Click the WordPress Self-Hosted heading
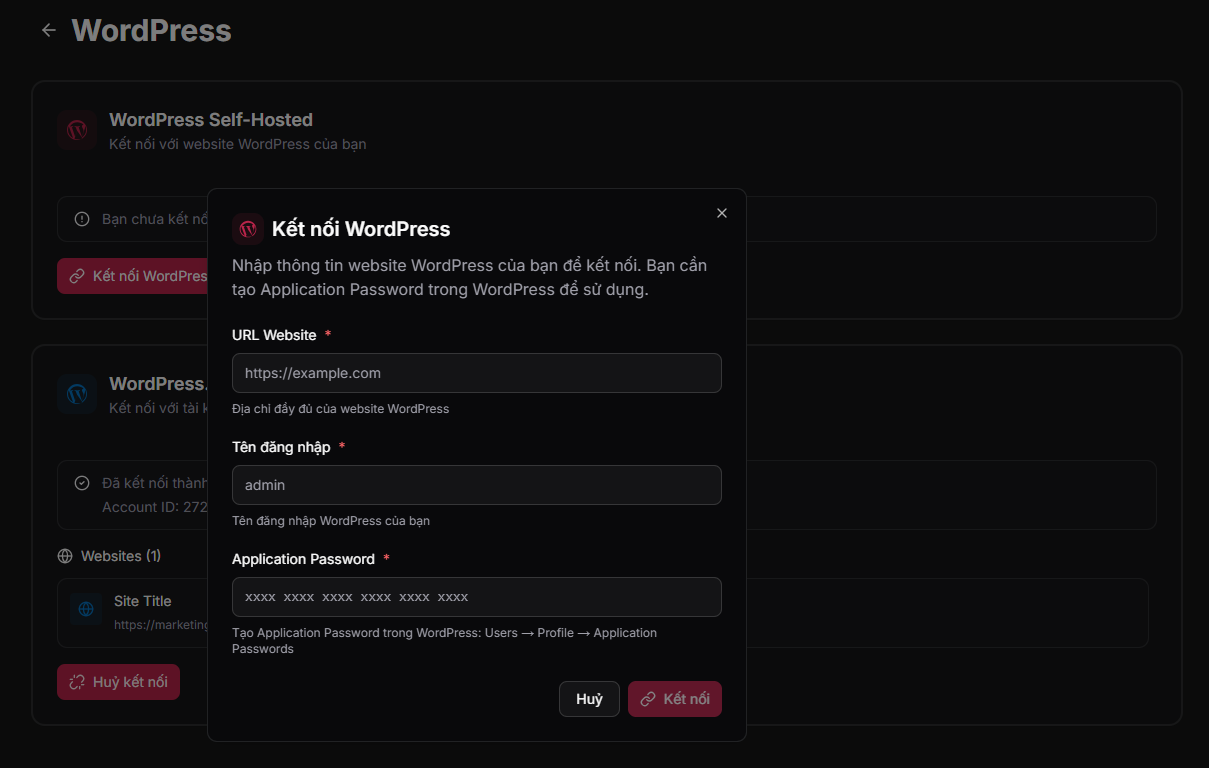This screenshot has width=1209, height=768. (211, 120)
